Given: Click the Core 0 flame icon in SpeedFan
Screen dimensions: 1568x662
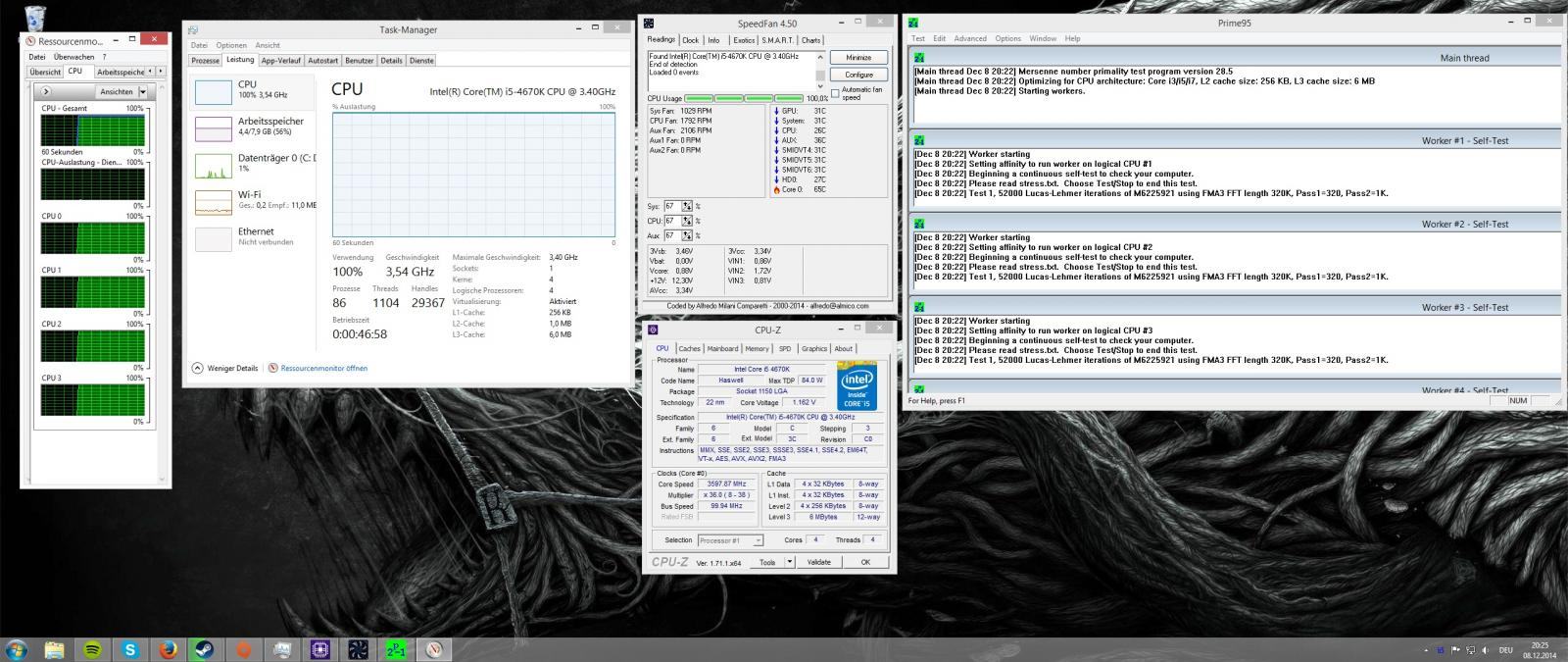Looking at the screenshot, I should [x=776, y=189].
